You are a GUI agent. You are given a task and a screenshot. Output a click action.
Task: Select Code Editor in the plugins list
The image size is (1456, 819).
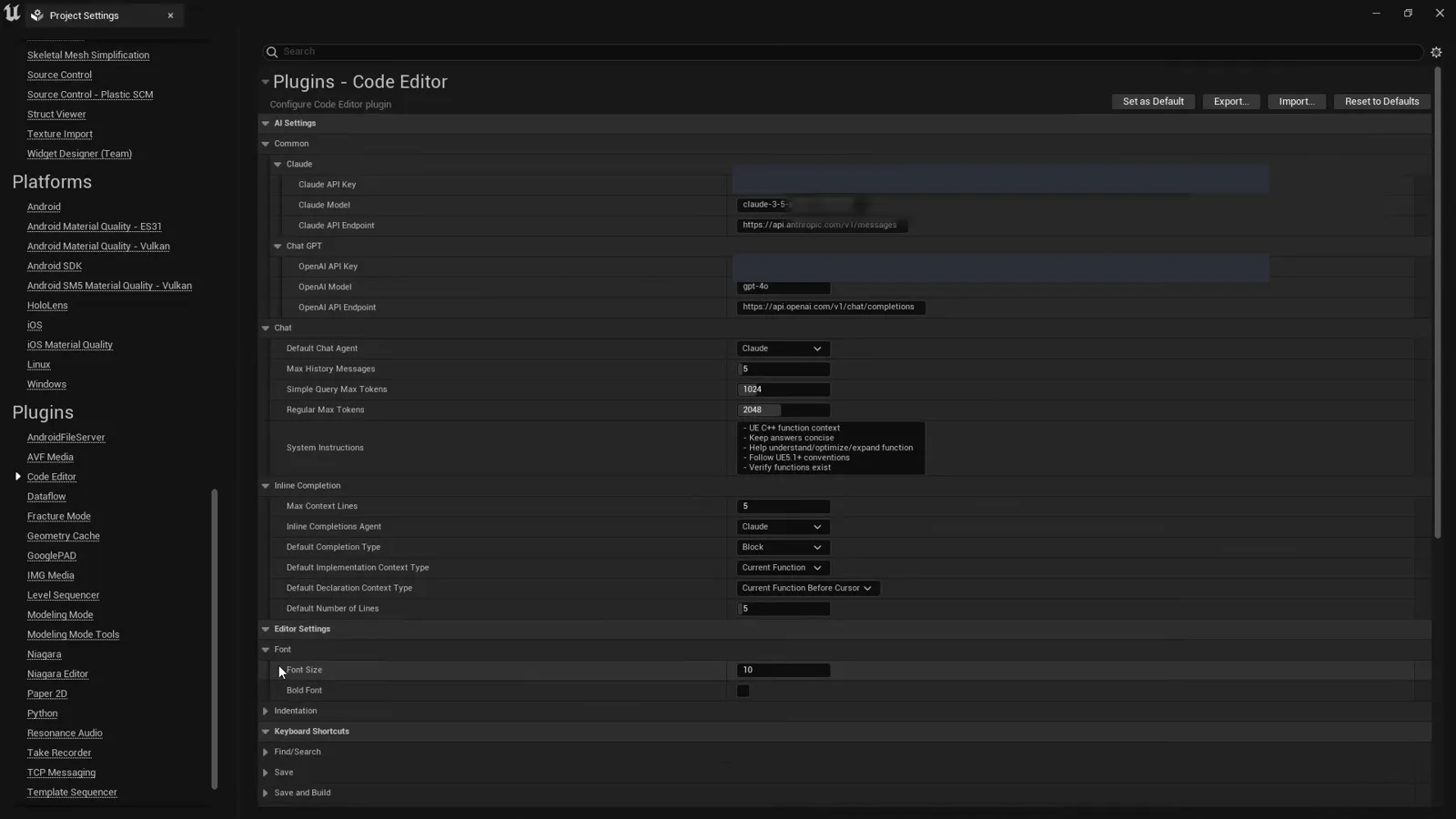tap(52, 477)
